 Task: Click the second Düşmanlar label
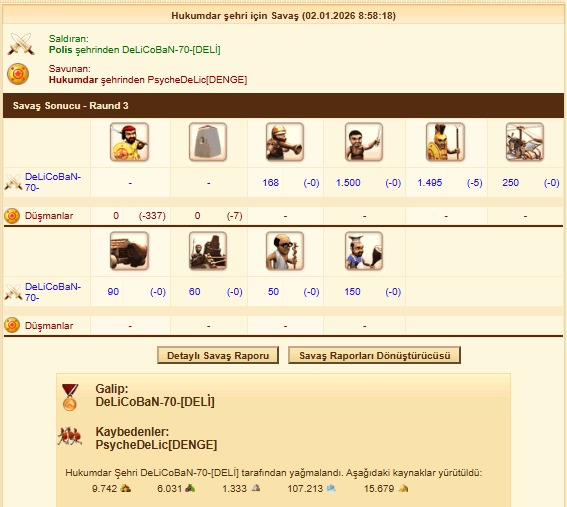[49, 326]
